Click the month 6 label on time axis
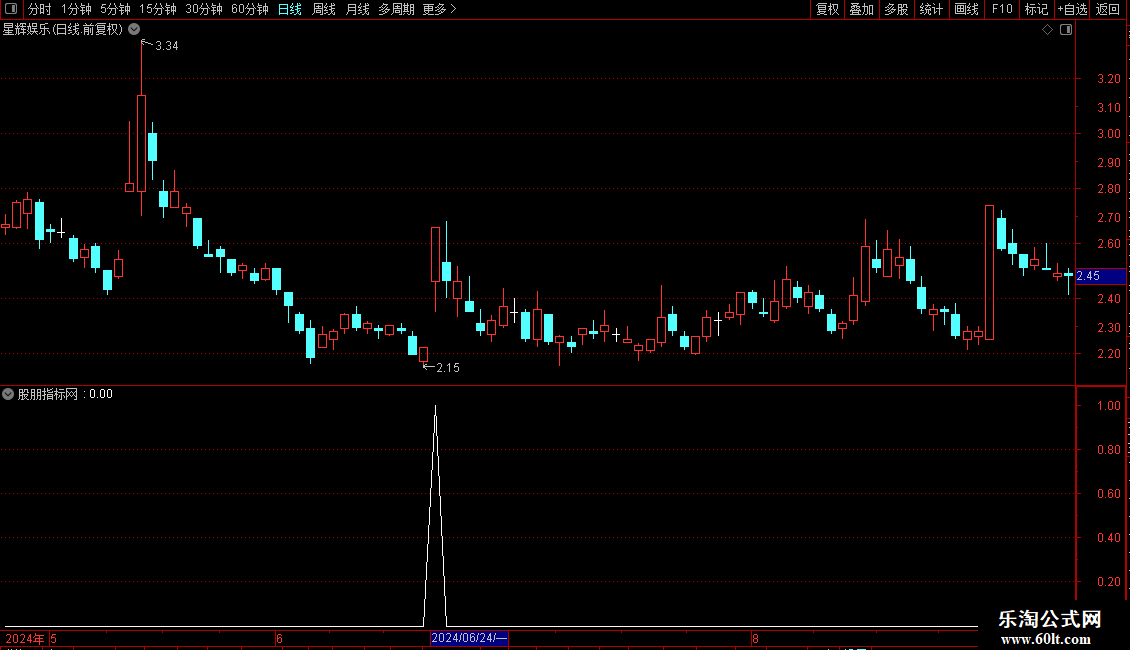 tap(280, 638)
